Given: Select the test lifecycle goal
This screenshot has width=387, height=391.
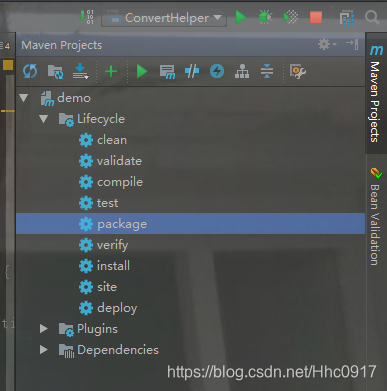Looking at the screenshot, I should [x=107, y=203].
